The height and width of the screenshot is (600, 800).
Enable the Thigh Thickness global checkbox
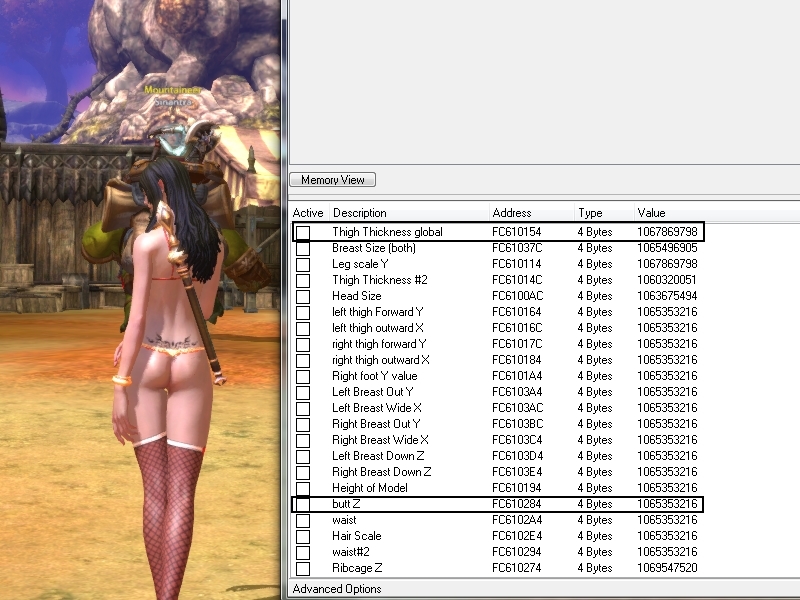tap(303, 232)
